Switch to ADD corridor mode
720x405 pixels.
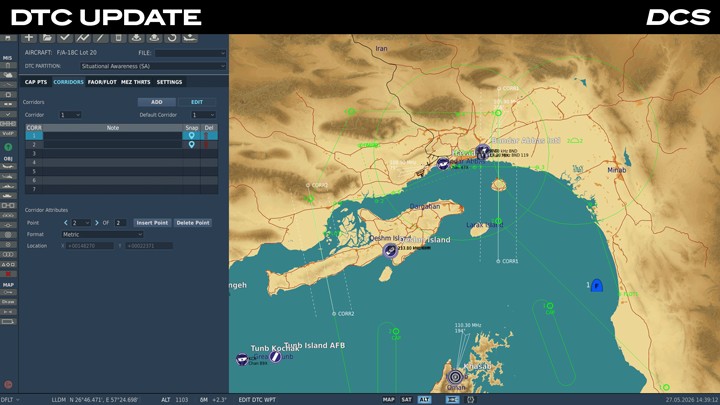pyautogui.click(x=157, y=102)
